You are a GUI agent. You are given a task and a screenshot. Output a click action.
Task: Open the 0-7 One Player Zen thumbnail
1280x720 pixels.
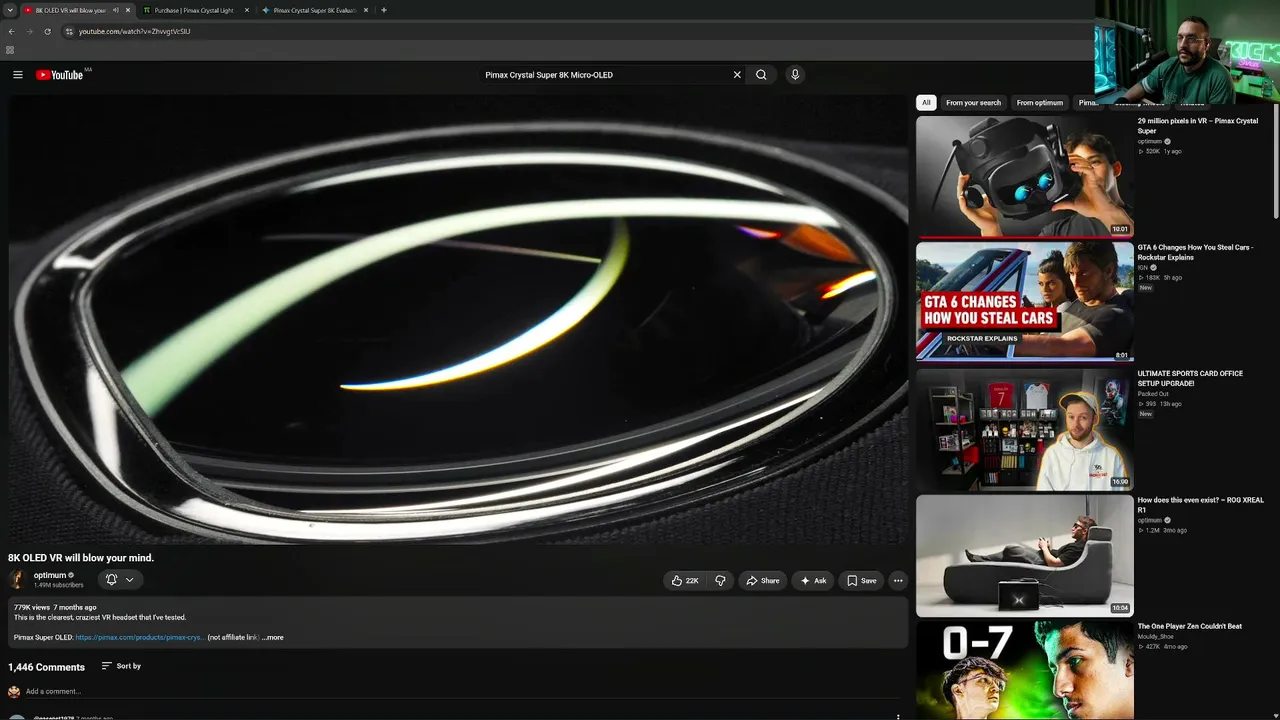1024,670
